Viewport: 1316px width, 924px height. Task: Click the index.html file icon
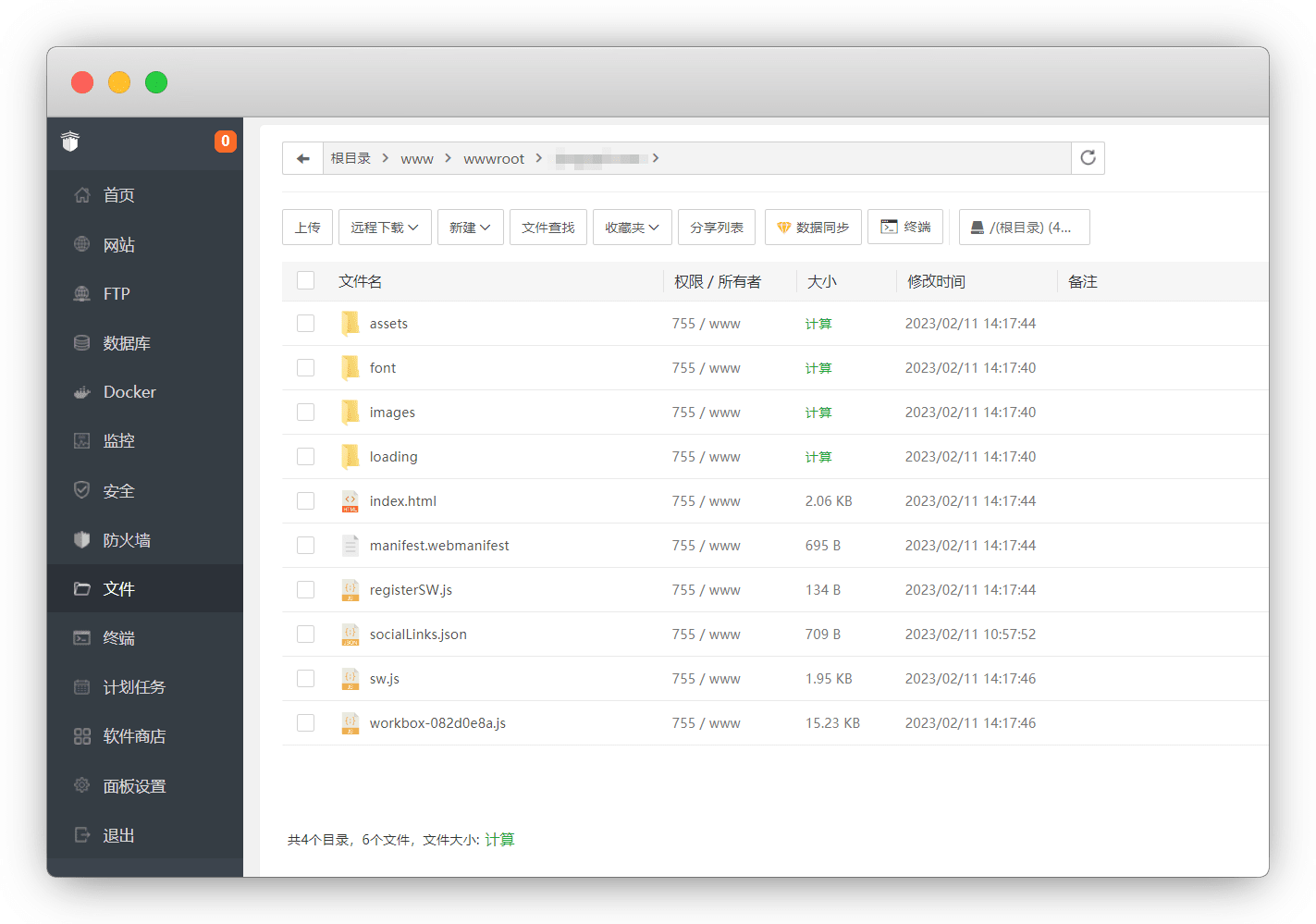click(351, 501)
